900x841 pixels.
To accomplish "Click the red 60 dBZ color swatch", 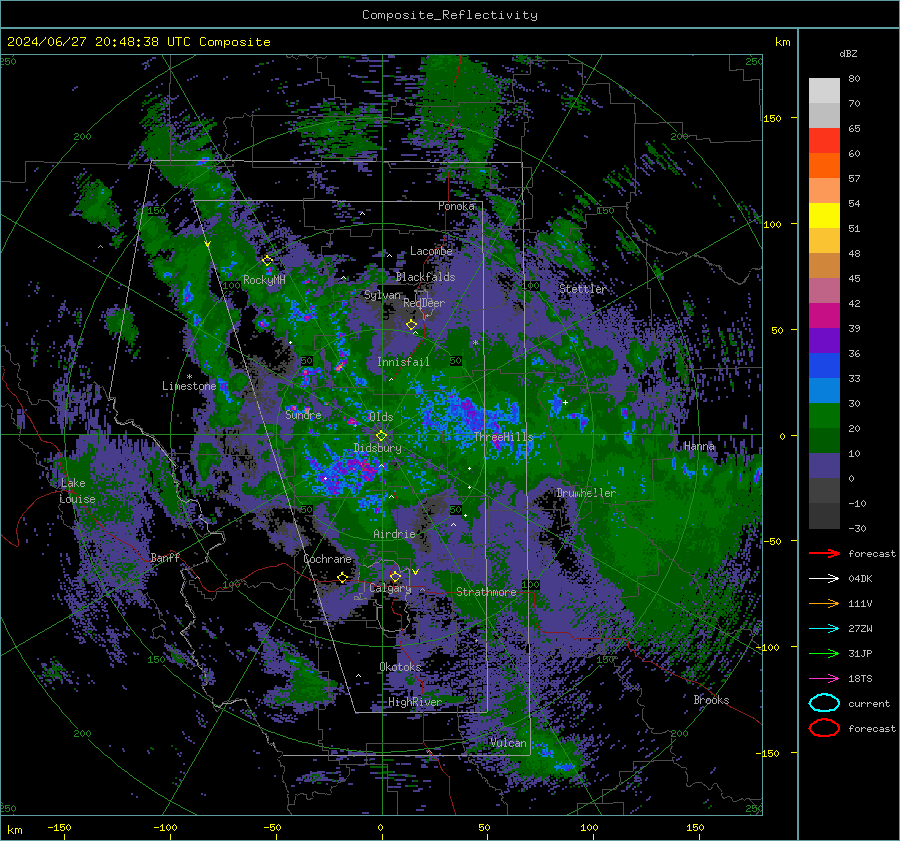I will click(824, 141).
